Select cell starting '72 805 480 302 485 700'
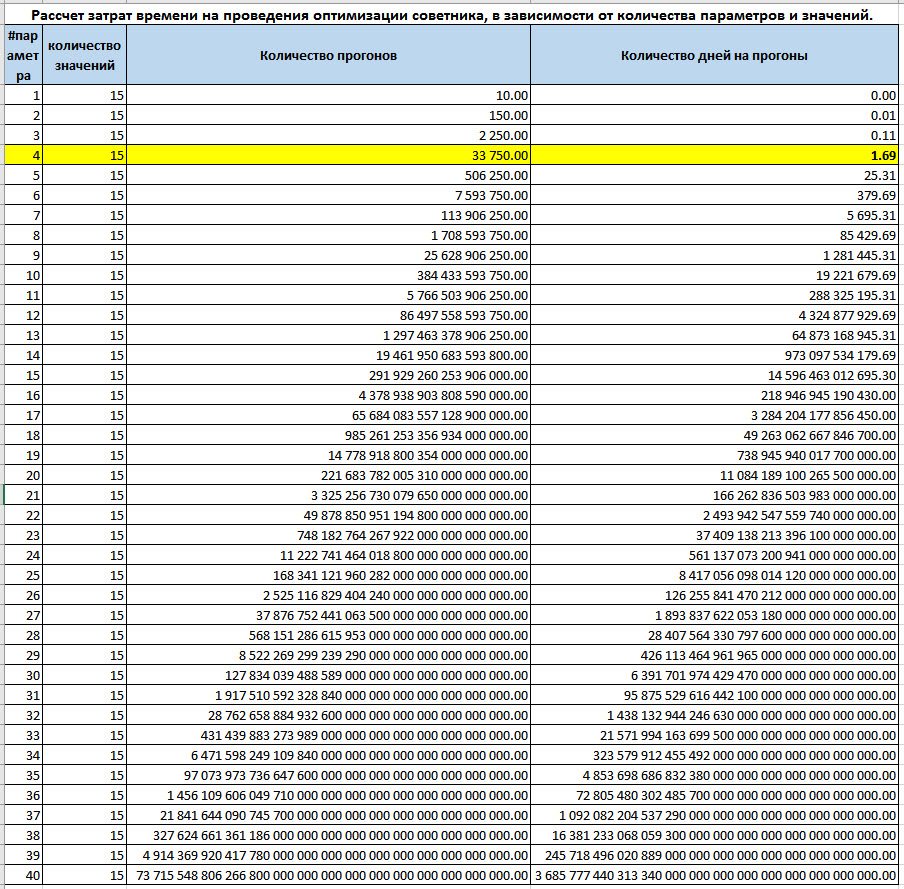904x889 pixels. pos(714,795)
